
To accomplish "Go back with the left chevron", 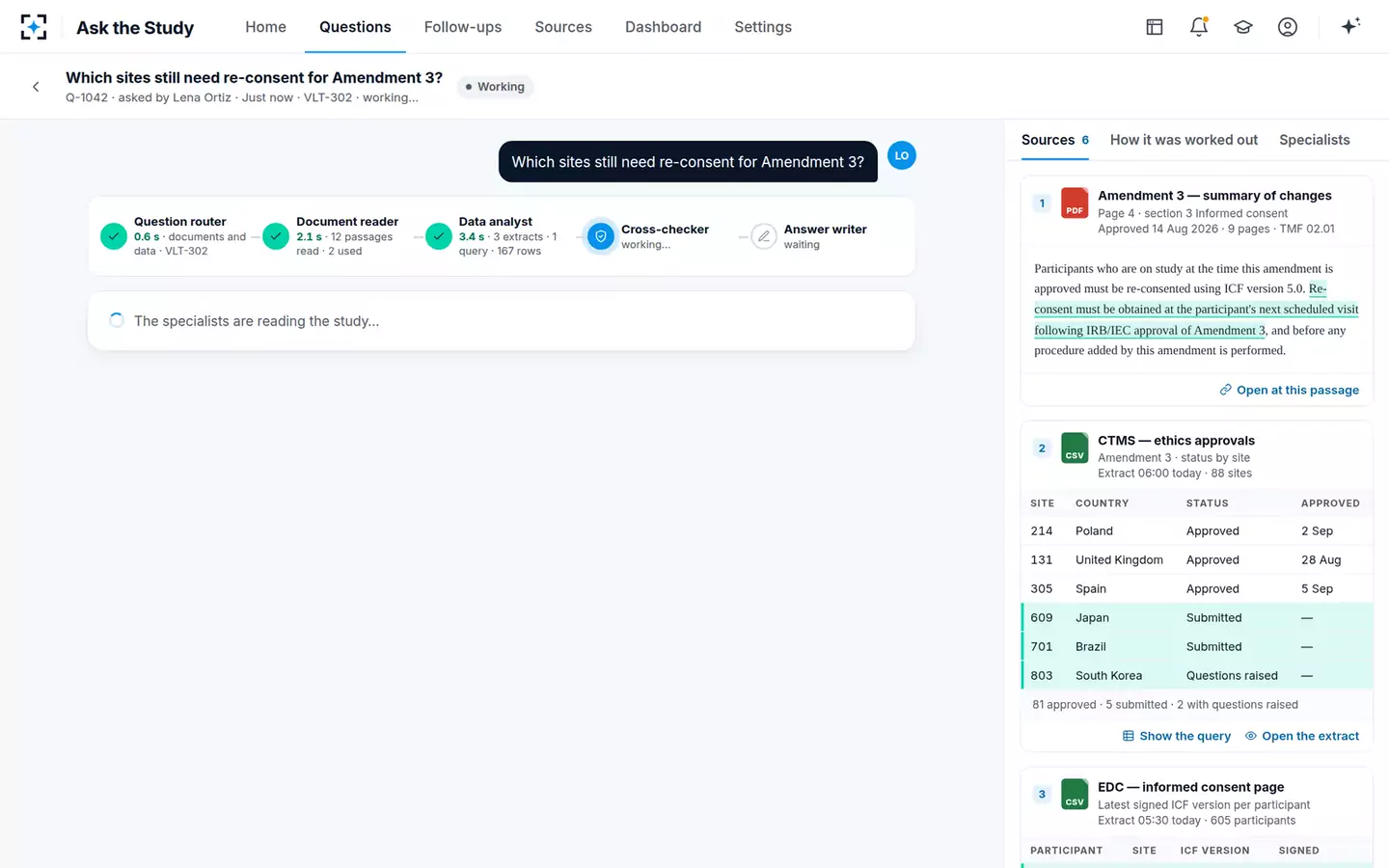I will click(36, 87).
